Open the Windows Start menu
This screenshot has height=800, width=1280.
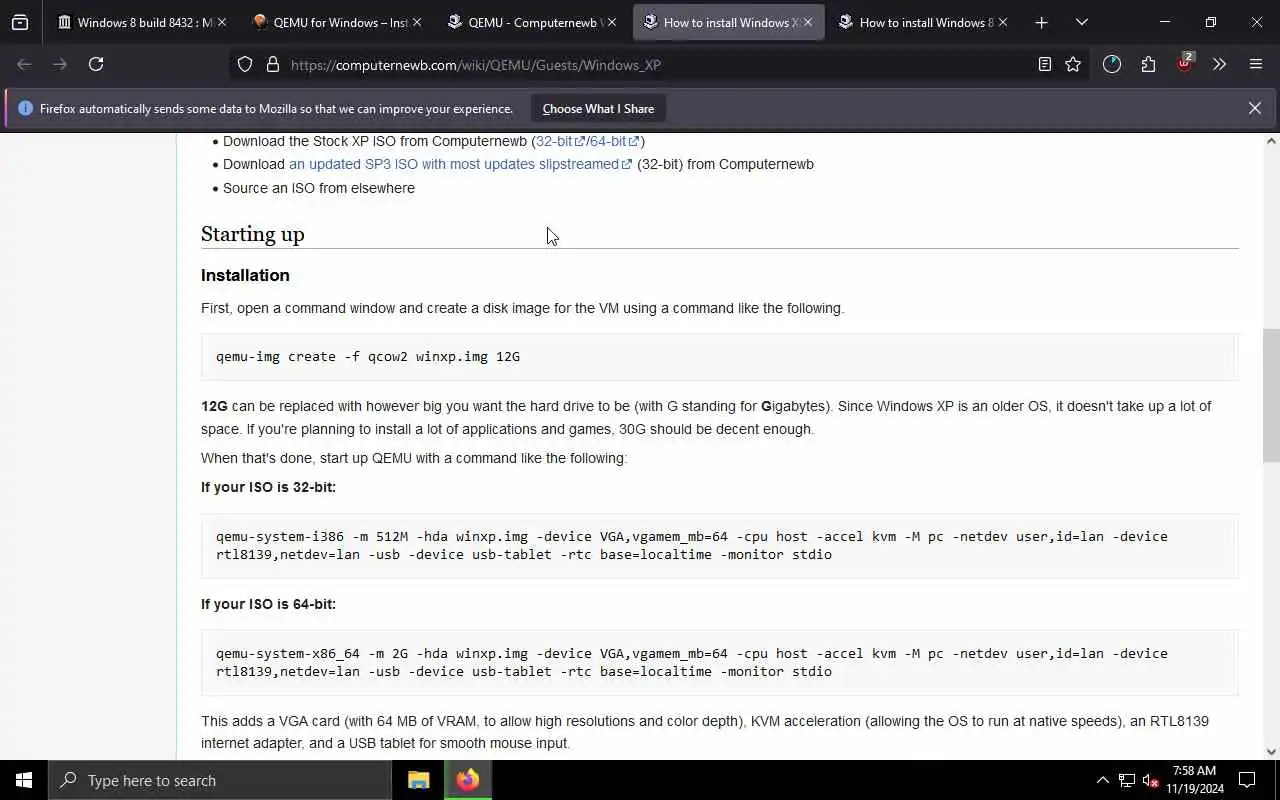pos(24,780)
